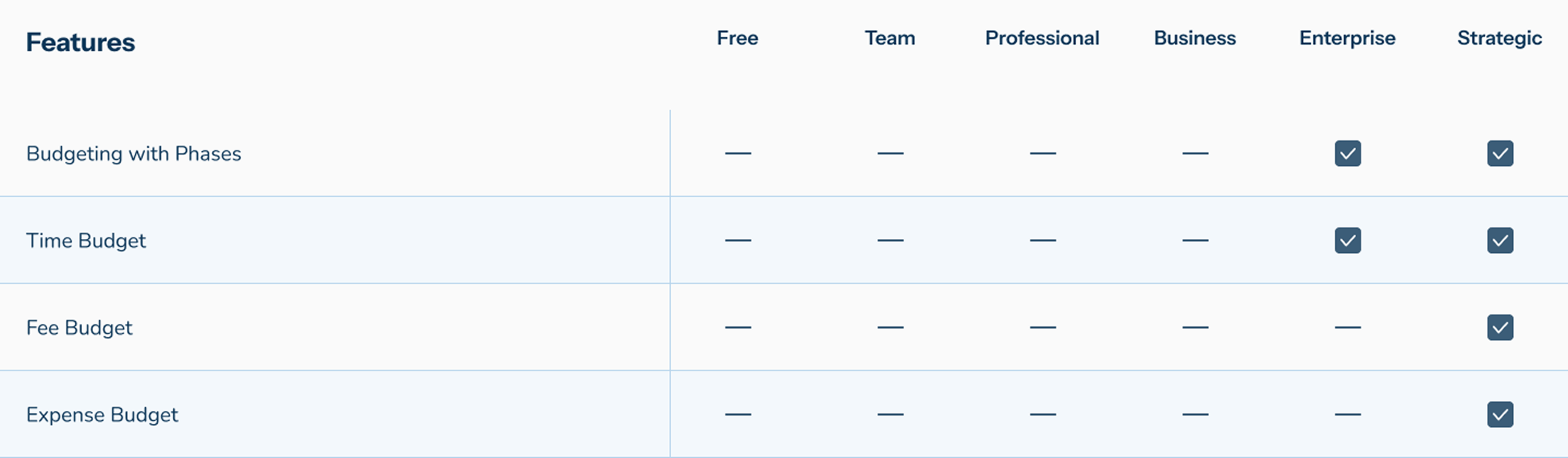
Task: Click Professional dash icon in Fee Budget row
Action: 1043,328
